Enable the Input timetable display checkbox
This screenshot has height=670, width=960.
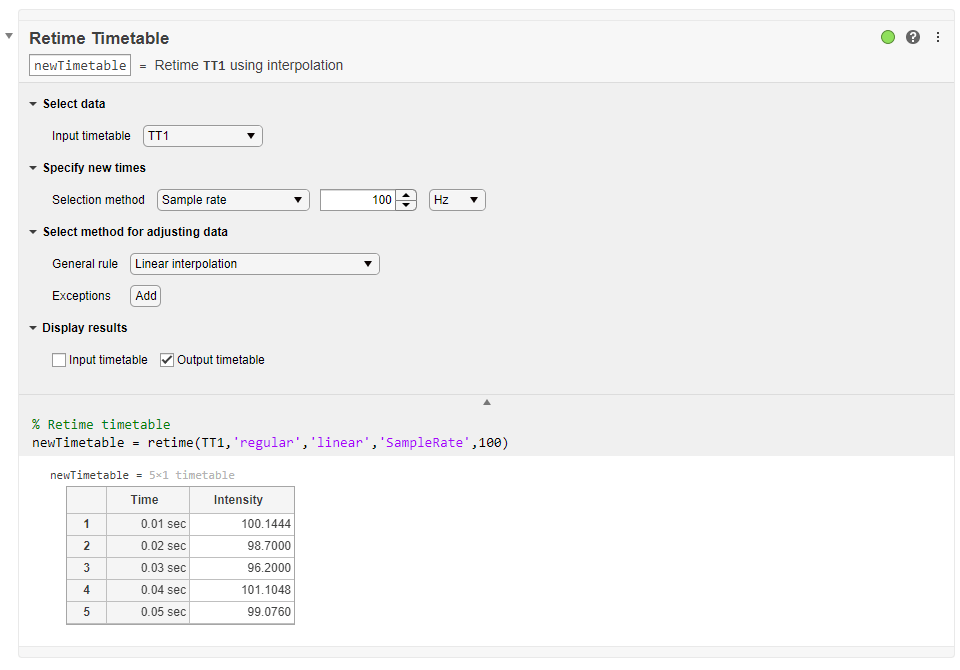pyautogui.click(x=59, y=359)
